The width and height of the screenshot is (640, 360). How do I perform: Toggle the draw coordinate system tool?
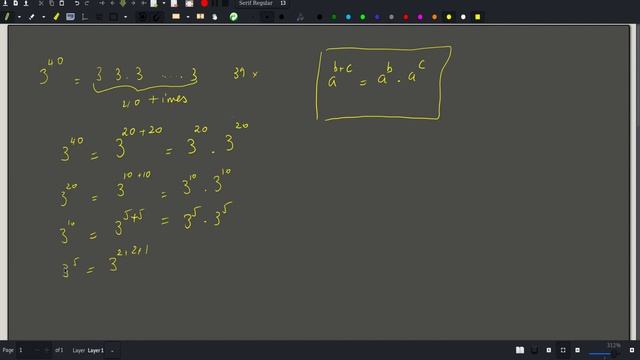point(84,17)
